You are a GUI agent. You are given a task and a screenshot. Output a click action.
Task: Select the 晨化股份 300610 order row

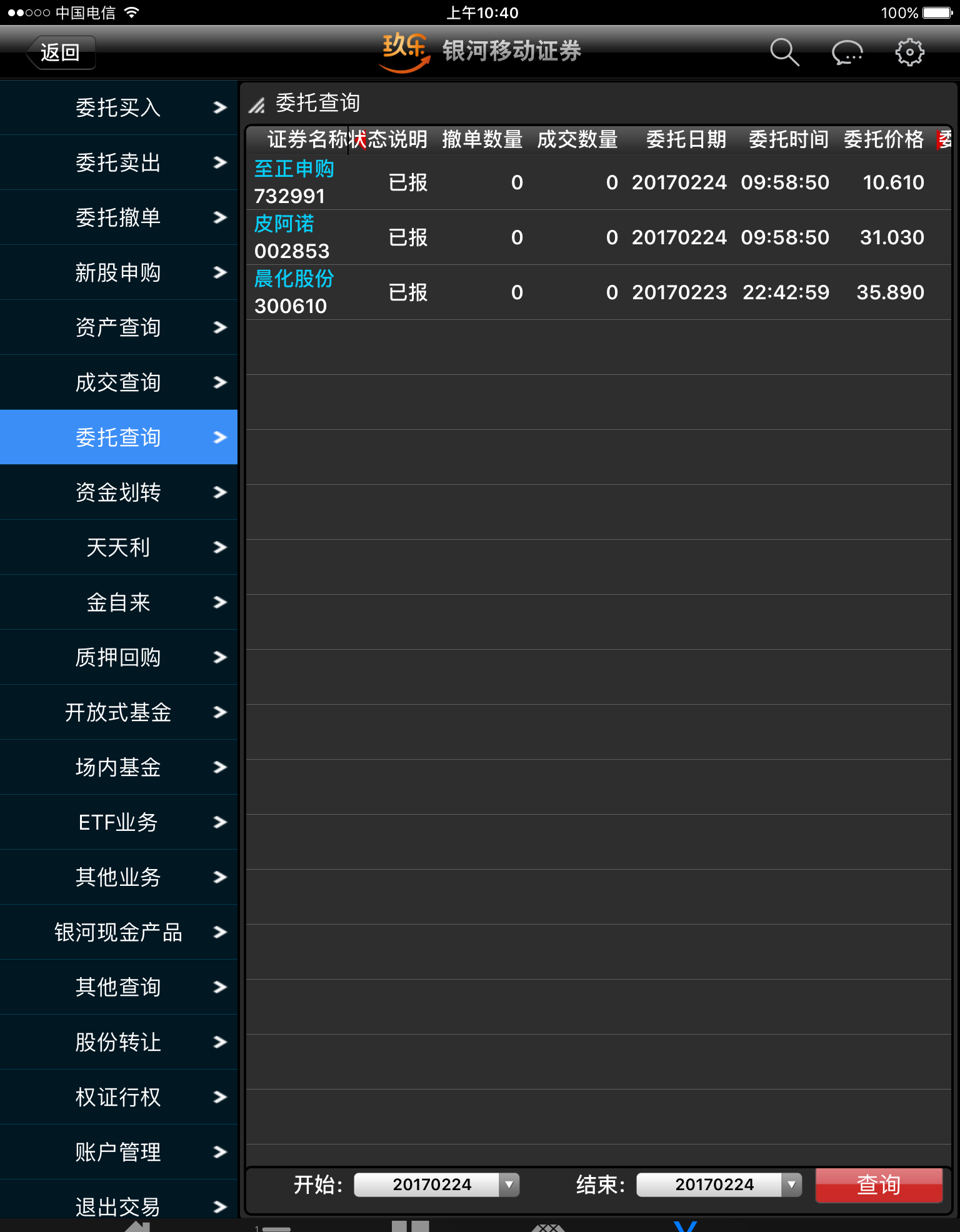pyautogui.click(x=599, y=292)
